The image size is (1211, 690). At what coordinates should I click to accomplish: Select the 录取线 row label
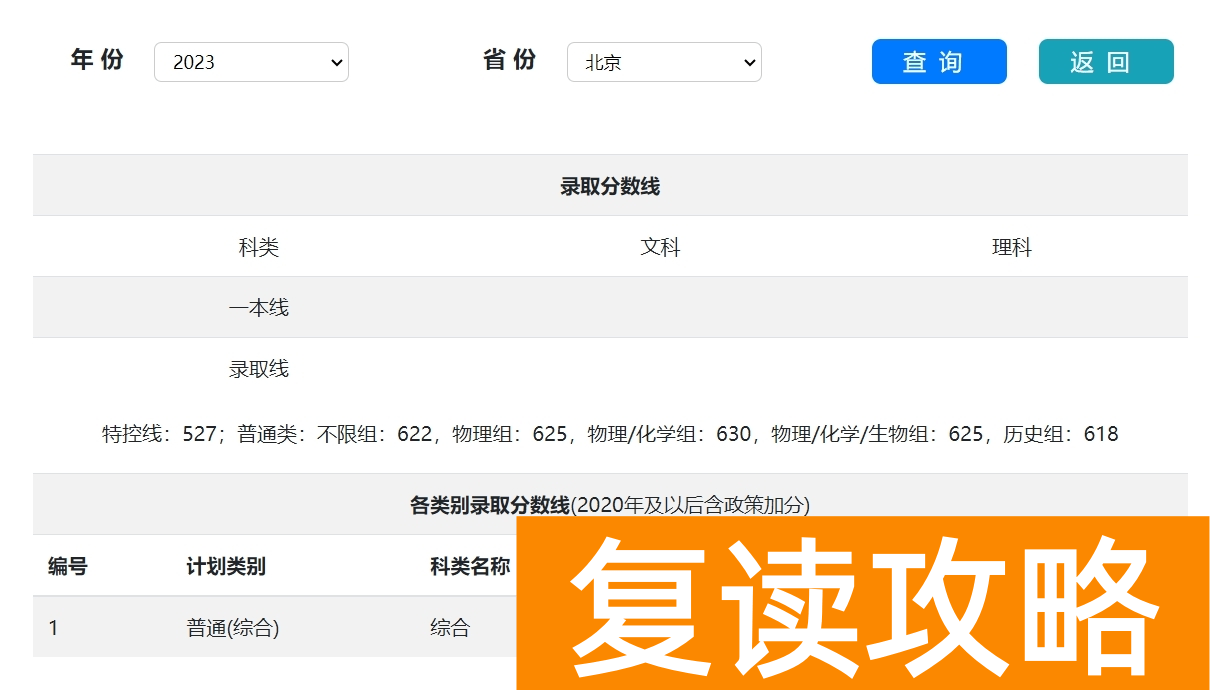coord(258,368)
